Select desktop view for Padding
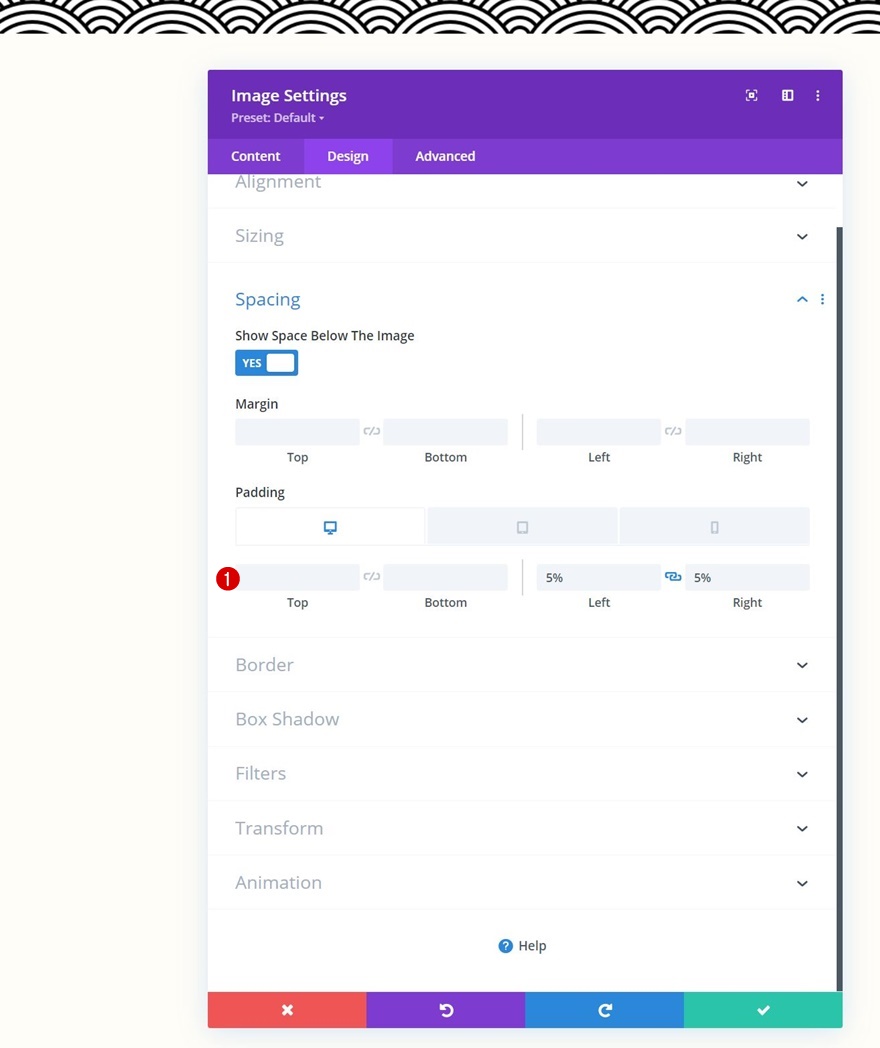This screenshot has height=1048, width=880. (330, 527)
